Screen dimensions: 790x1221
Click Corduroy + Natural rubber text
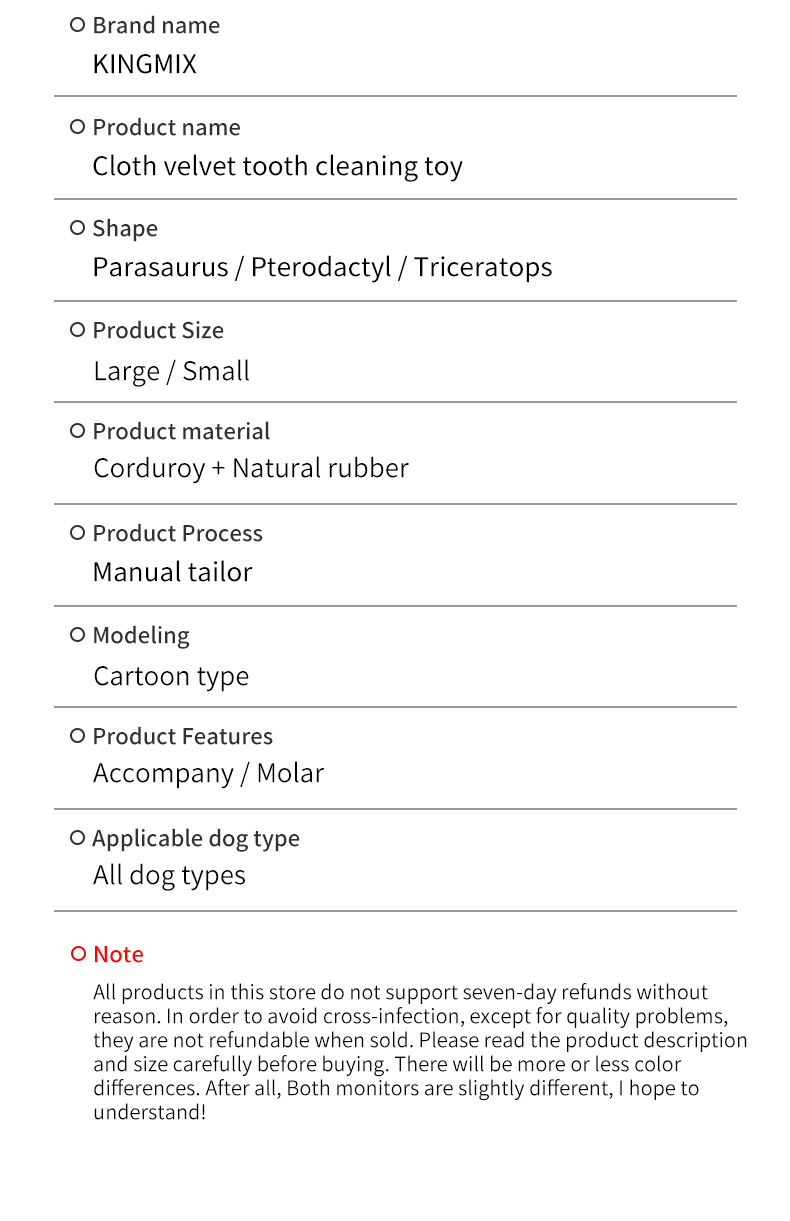coord(251,469)
